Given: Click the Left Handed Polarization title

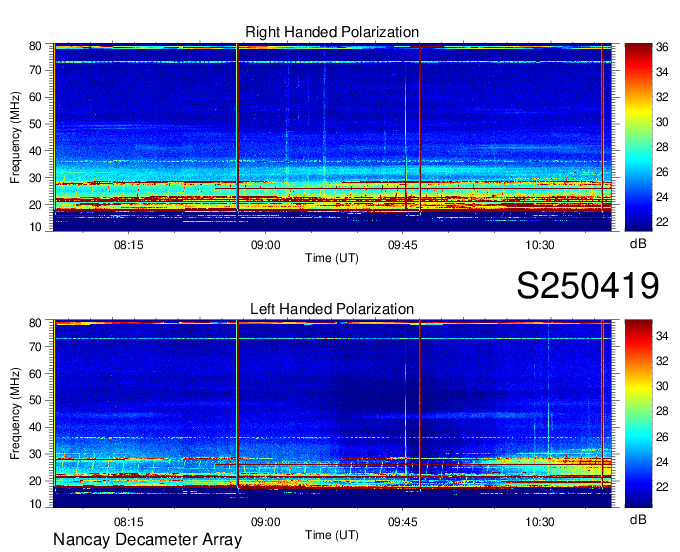Looking at the screenshot, I should click(x=332, y=309).
